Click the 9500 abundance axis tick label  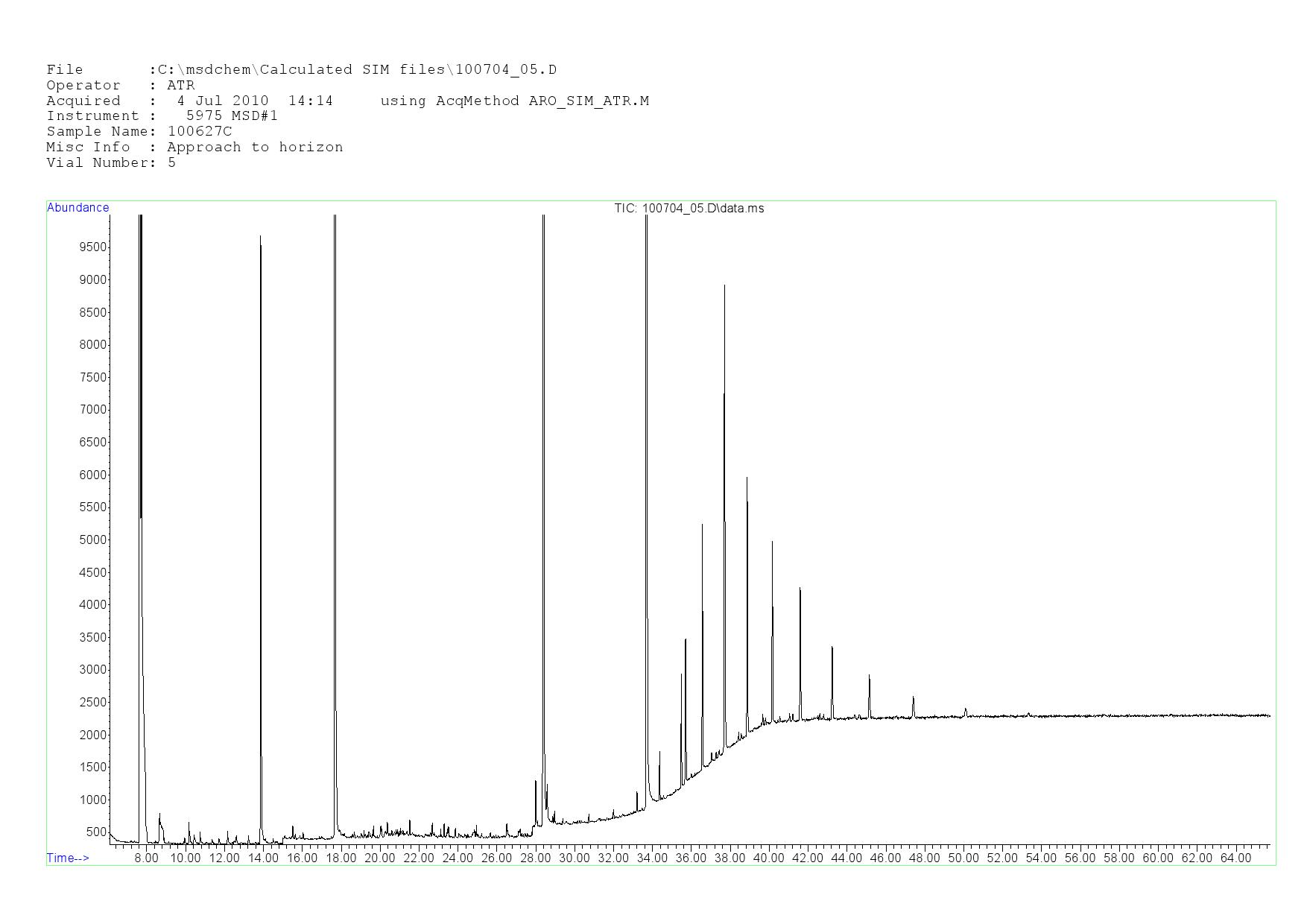coord(92,247)
